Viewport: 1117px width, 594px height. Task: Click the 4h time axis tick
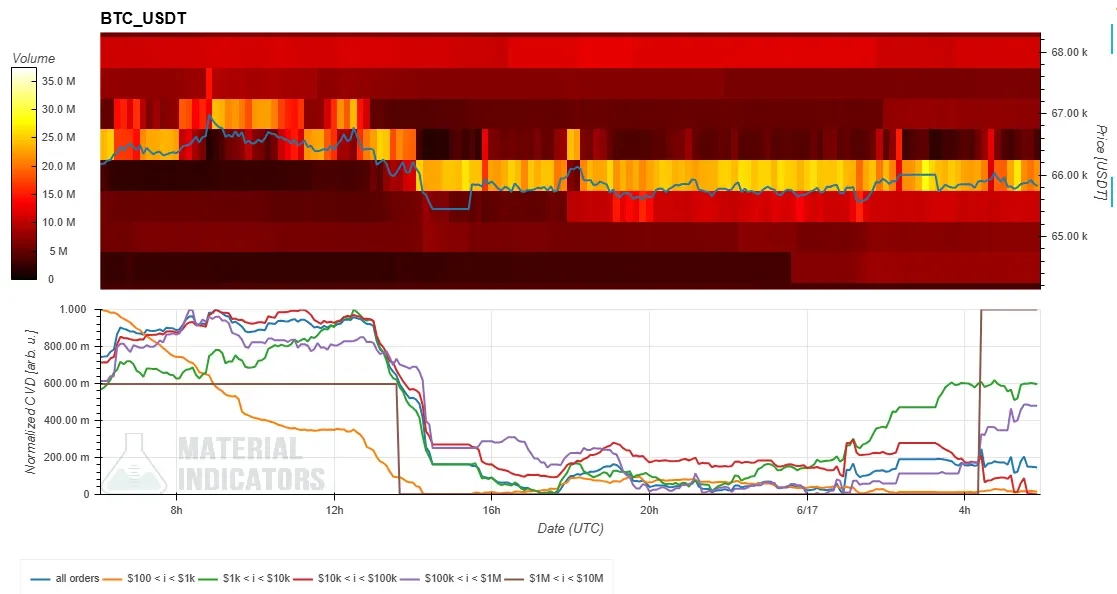[965, 510]
